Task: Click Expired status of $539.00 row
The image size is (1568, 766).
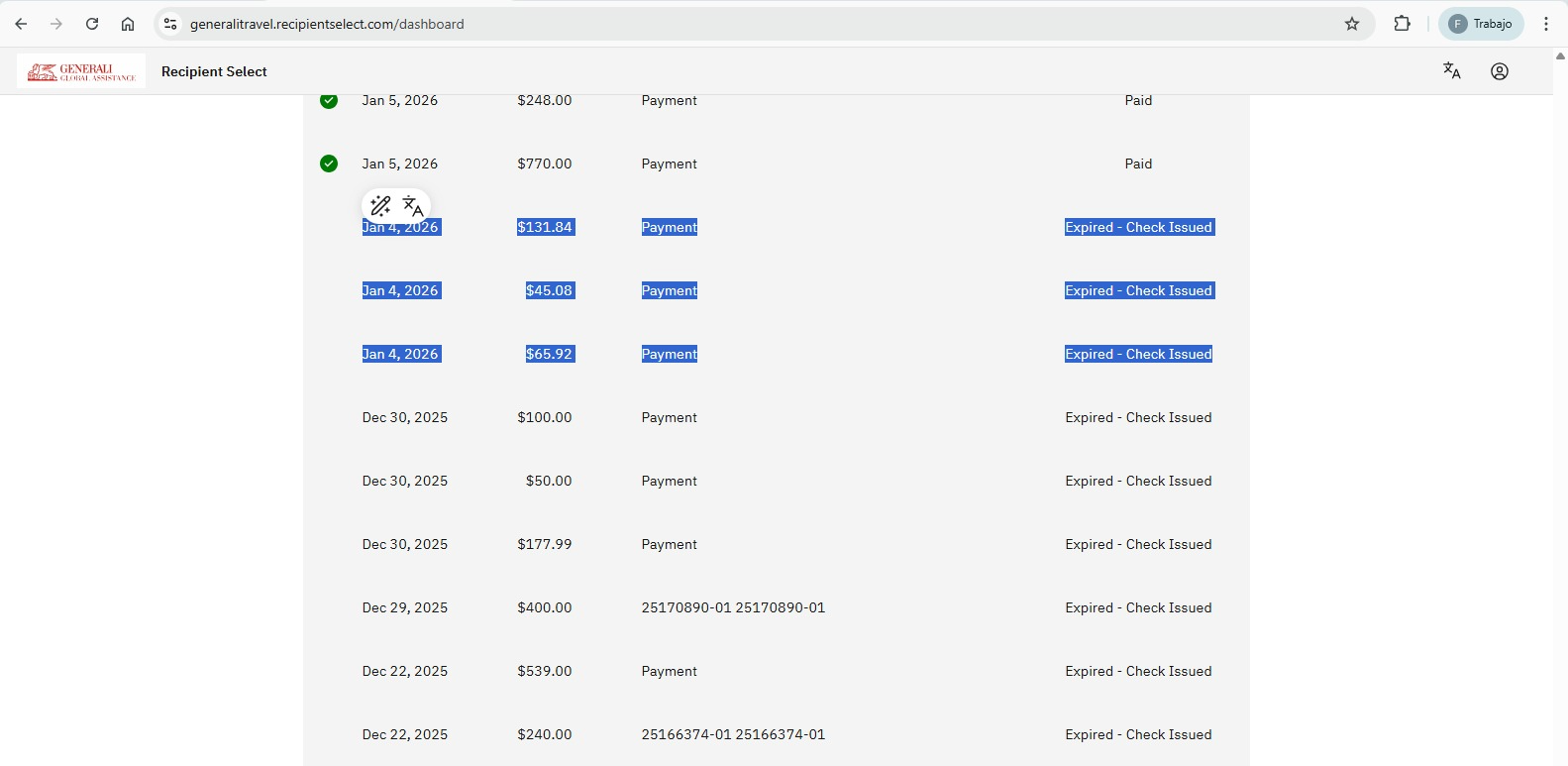Action: point(1139,671)
